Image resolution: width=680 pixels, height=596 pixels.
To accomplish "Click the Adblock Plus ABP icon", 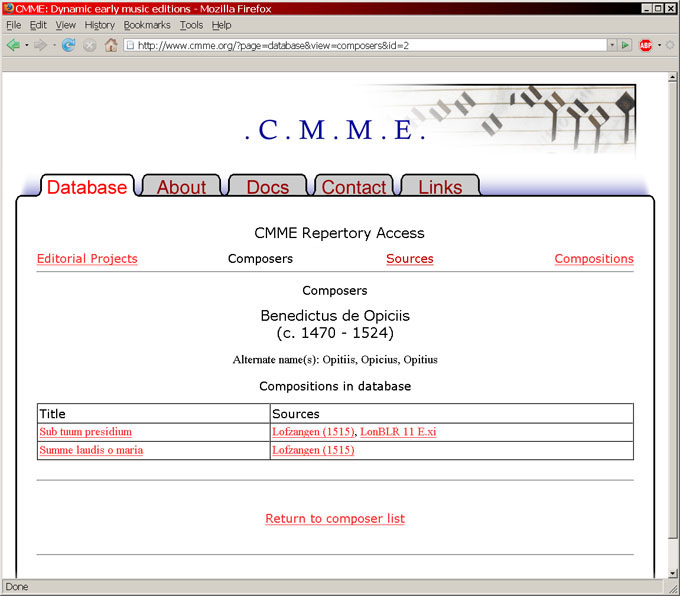I will click(645, 45).
